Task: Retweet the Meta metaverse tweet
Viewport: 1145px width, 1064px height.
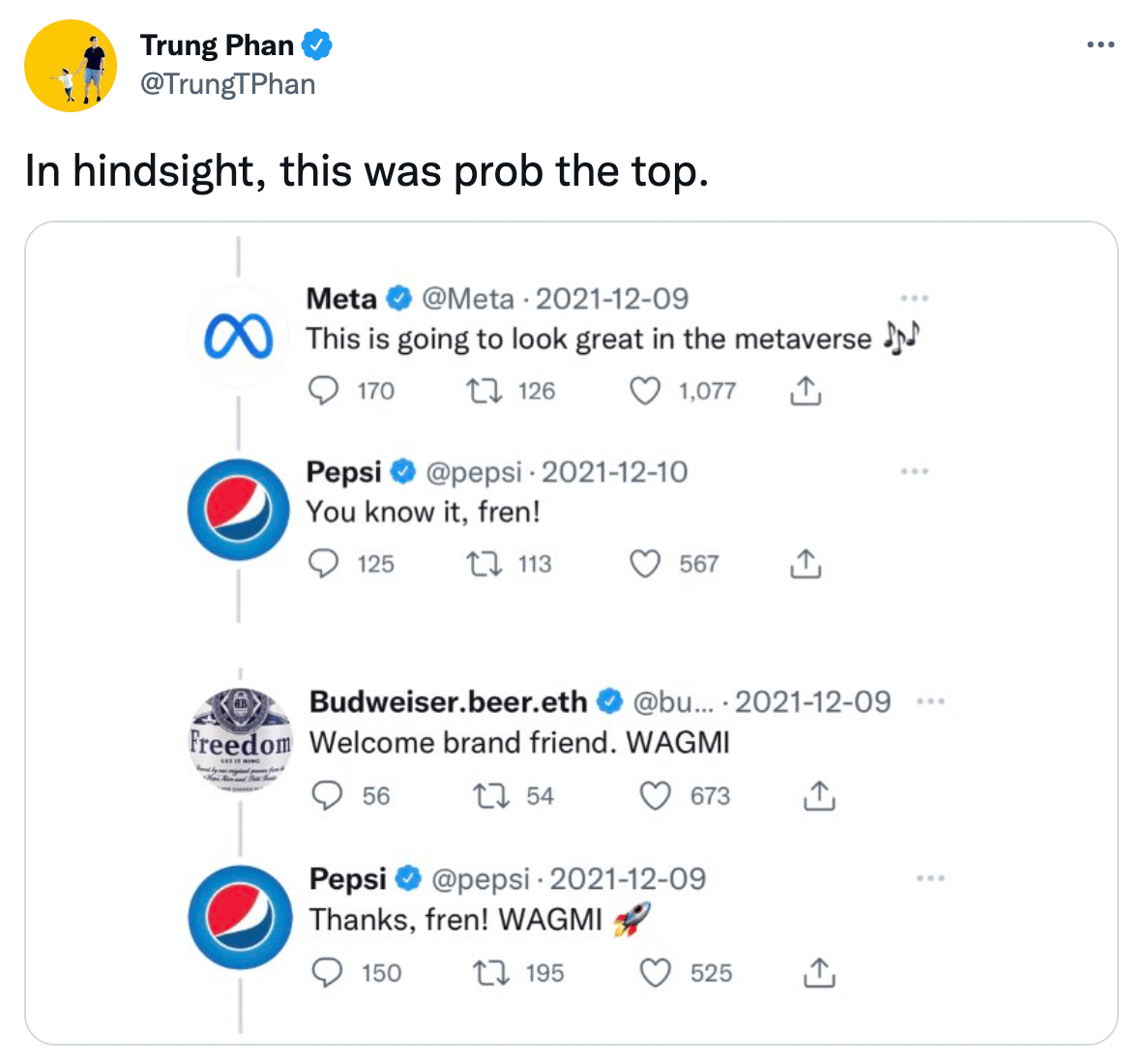Action: [484, 391]
